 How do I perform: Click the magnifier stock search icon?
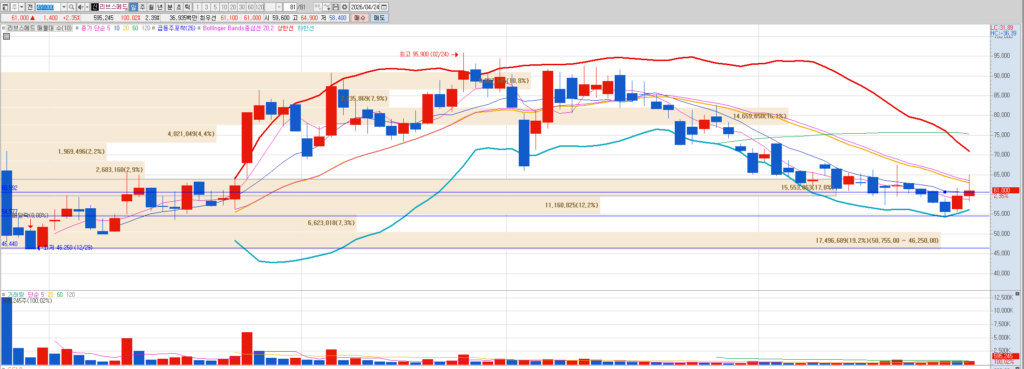[71, 7]
